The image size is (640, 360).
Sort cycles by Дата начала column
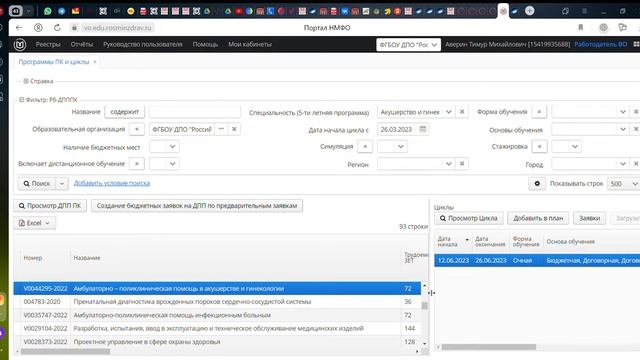click(453, 241)
